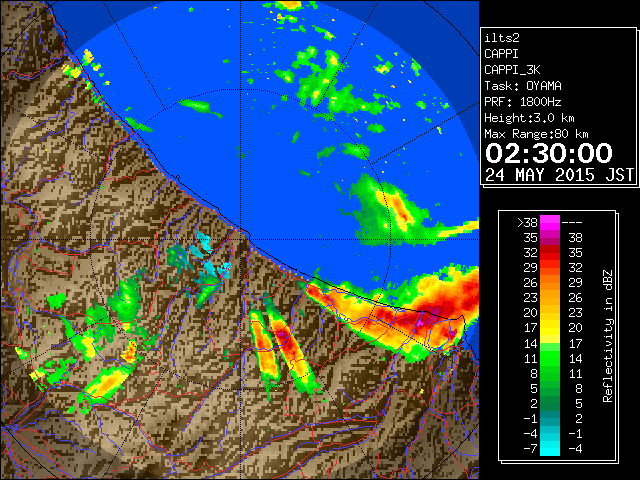
Task: Click the red-cored echo cell offshore east
Action: (399, 211)
